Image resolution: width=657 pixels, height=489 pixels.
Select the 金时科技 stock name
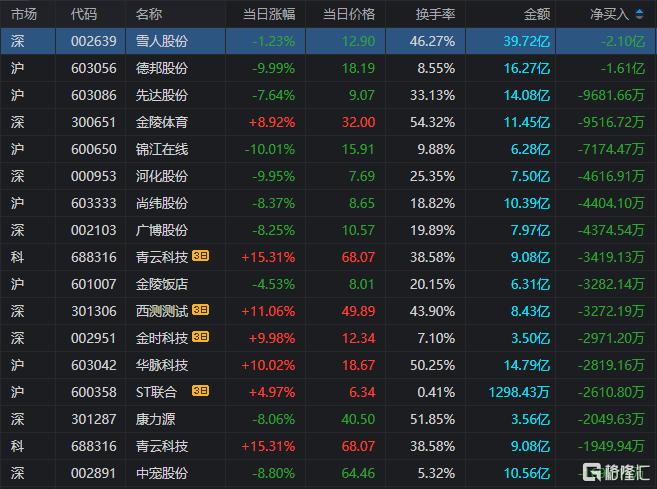pyautogui.click(x=162, y=338)
